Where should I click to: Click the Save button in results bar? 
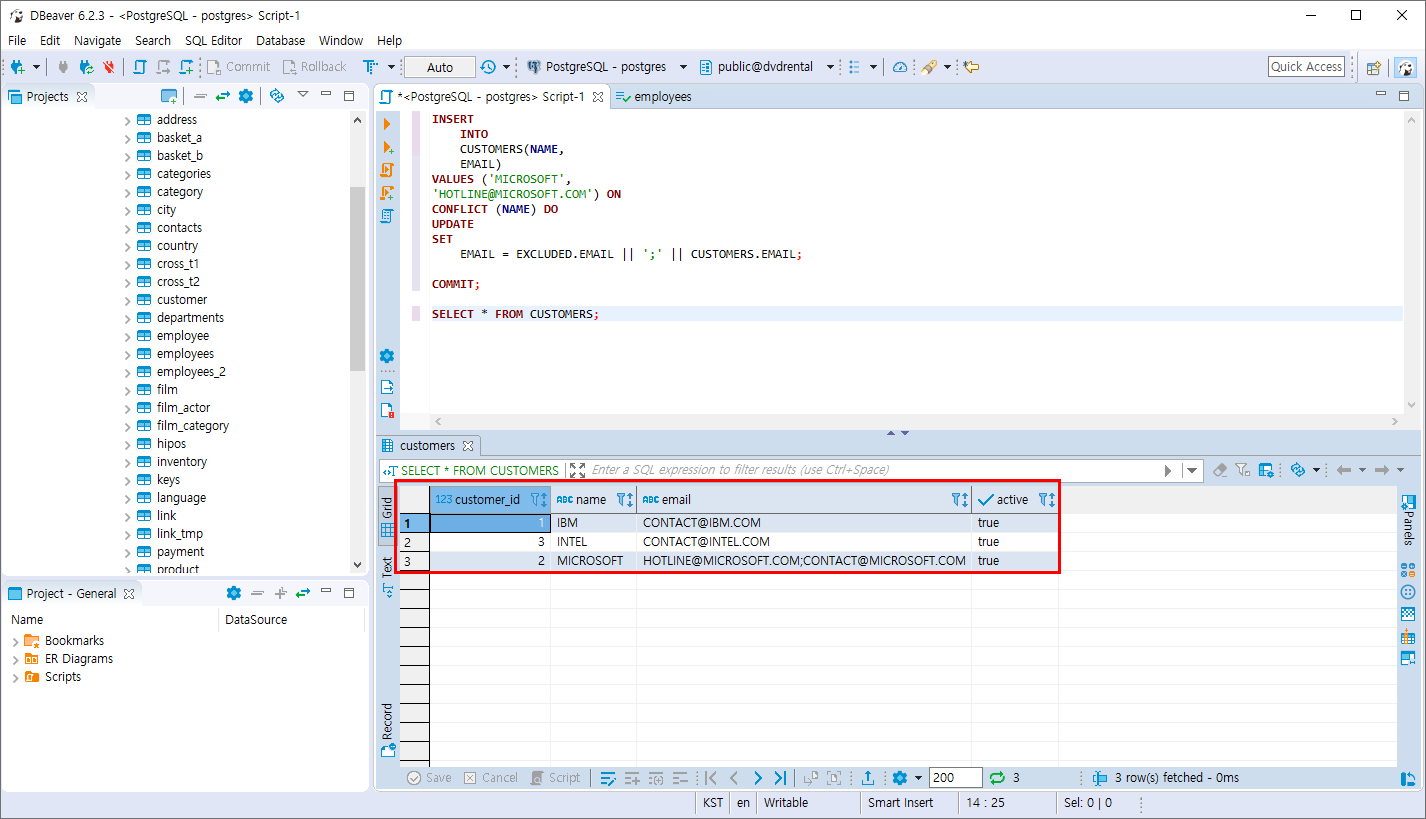tap(430, 778)
